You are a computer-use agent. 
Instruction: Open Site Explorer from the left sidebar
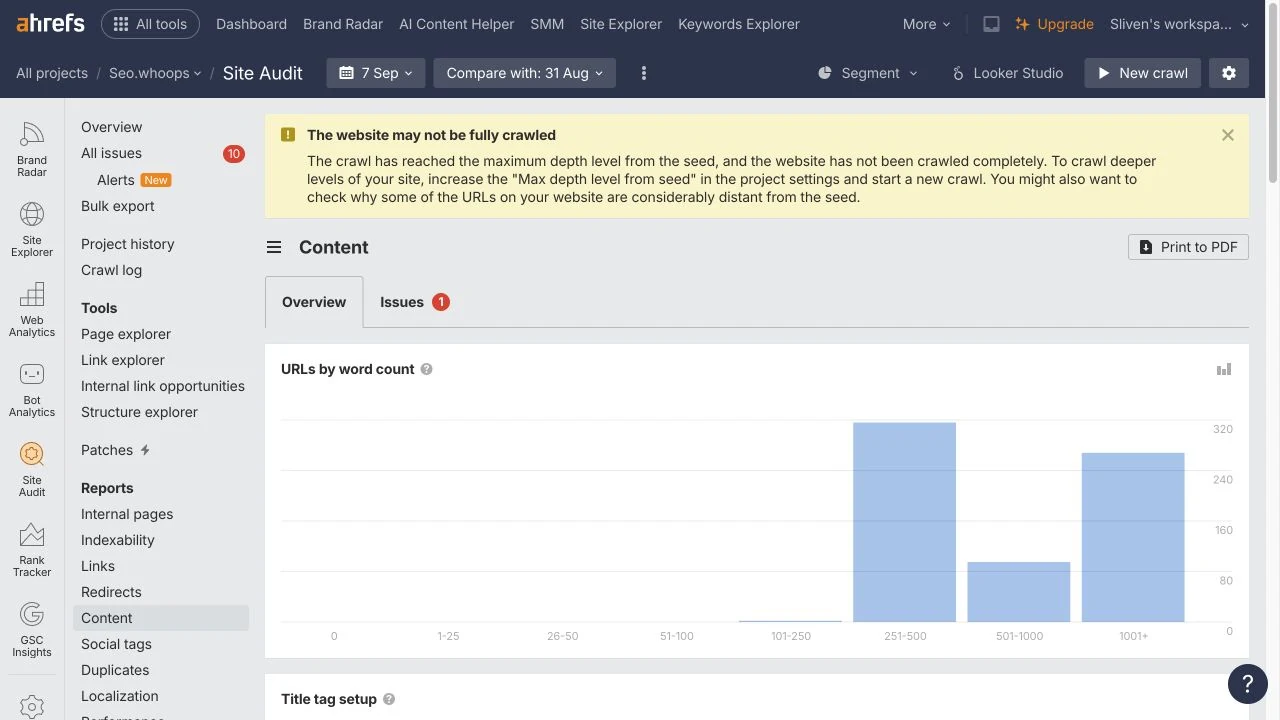32,230
